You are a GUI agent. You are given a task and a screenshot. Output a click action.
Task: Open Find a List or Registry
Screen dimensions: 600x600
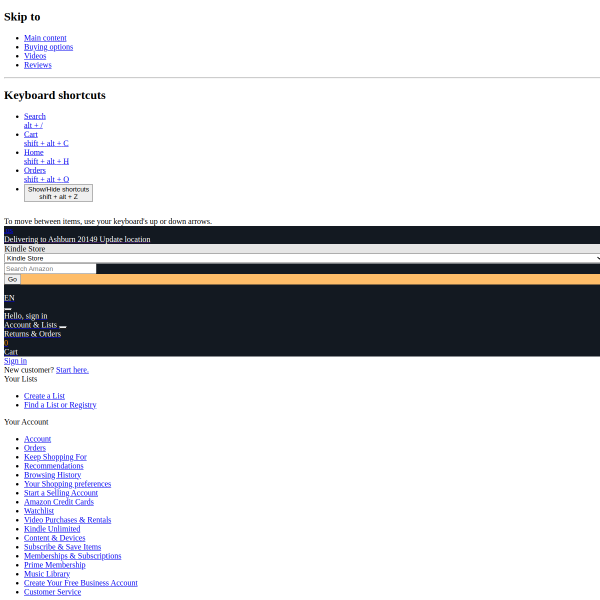[60, 405]
